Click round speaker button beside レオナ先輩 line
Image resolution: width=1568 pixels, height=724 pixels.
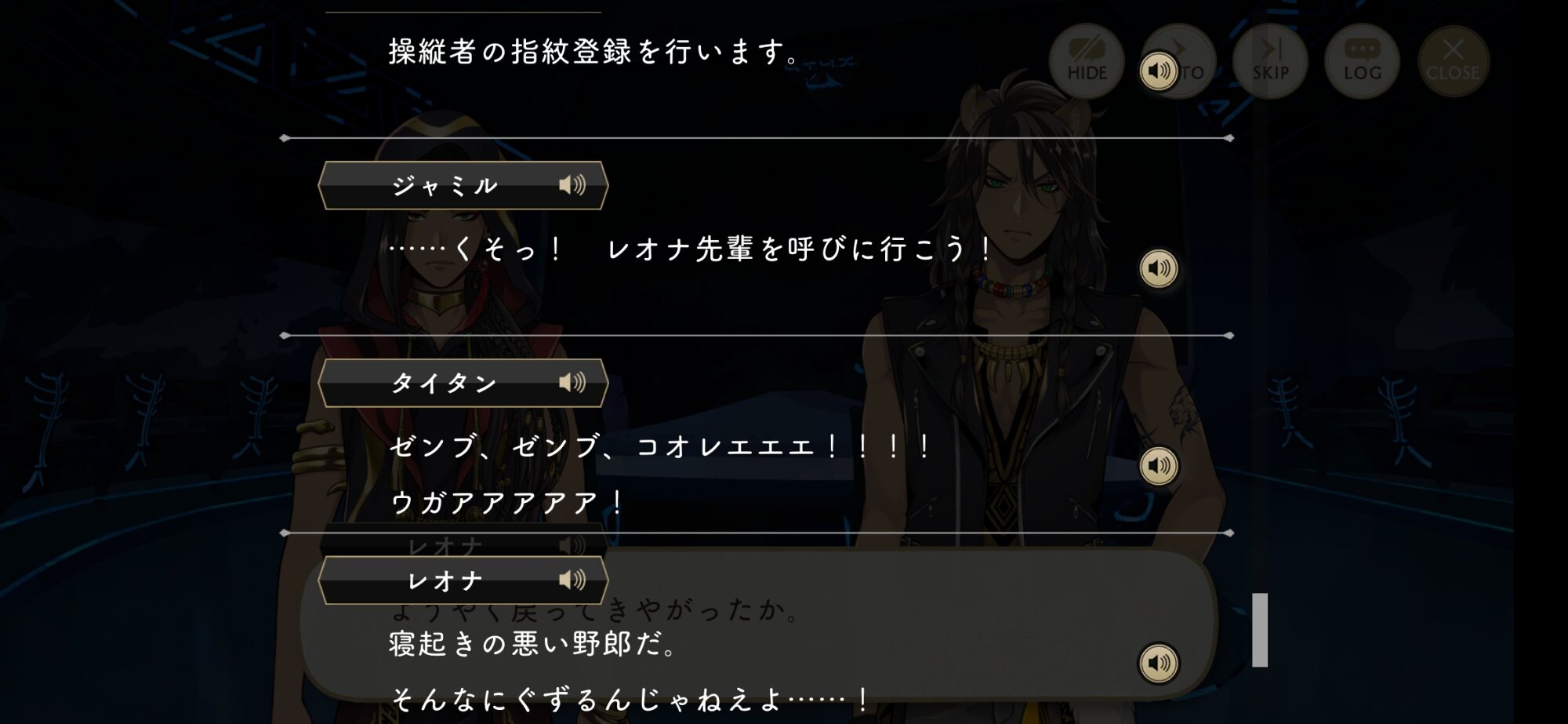(x=1159, y=269)
